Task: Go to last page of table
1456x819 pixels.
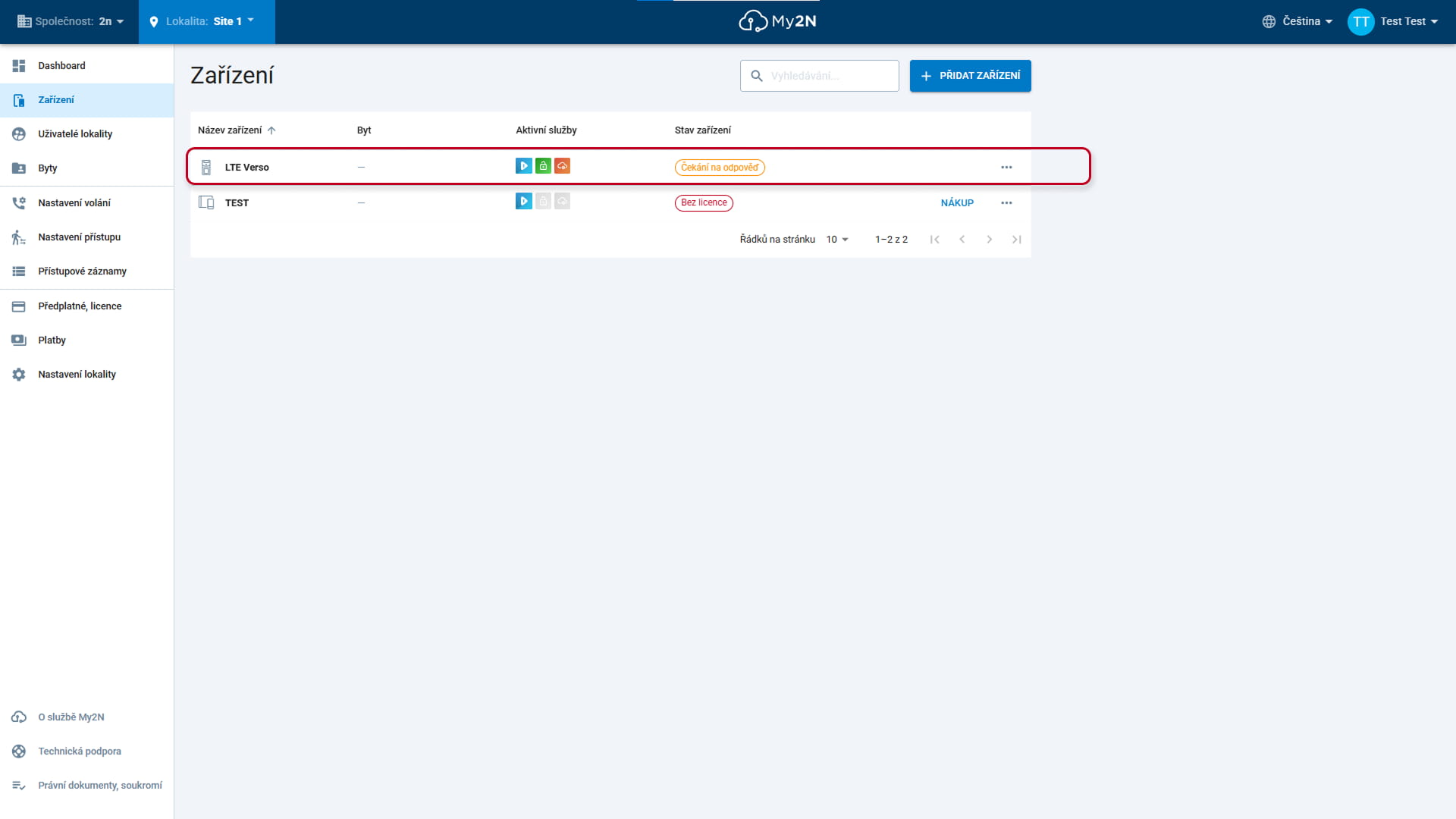Action: point(1017,240)
